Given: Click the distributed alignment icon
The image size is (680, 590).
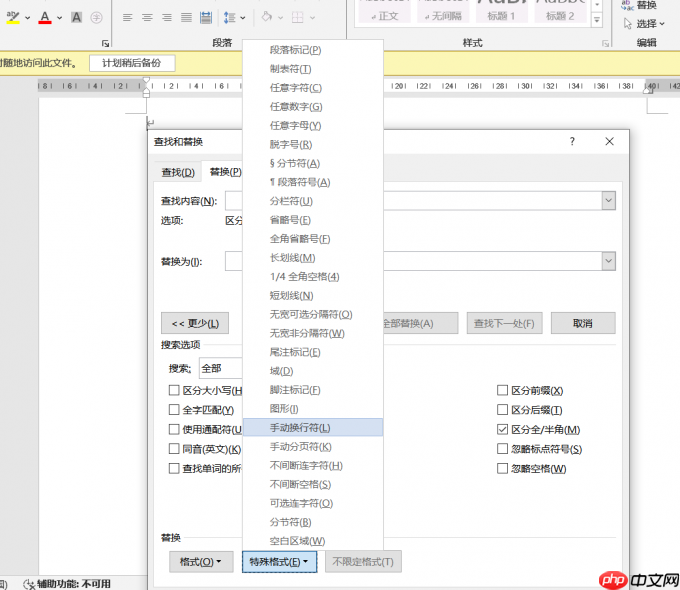Looking at the screenshot, I should [206, 17].
